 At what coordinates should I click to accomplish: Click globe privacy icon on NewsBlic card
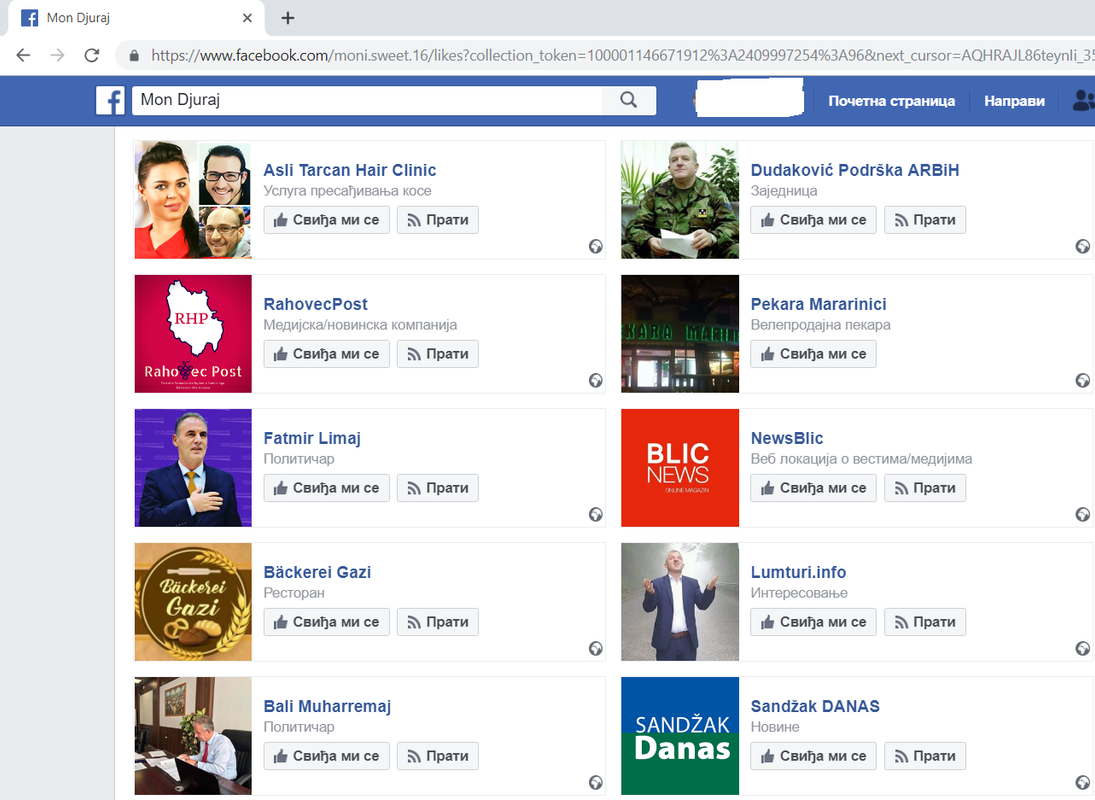click(1082, 514)
